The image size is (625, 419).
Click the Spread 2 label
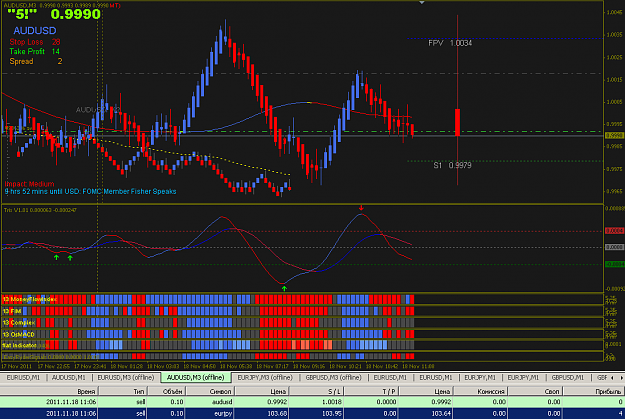[x=35, y=61]
